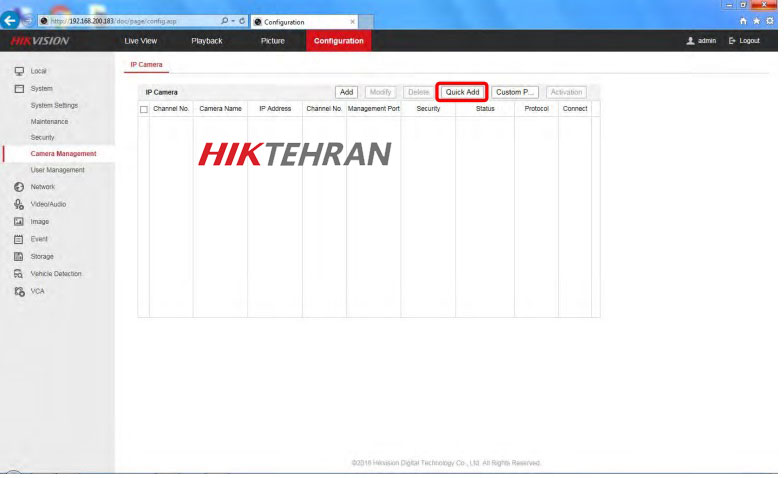The width and height of the screenshot is (784, 478).
Task: Click the Security column header
Action: [x=428, y=108]
